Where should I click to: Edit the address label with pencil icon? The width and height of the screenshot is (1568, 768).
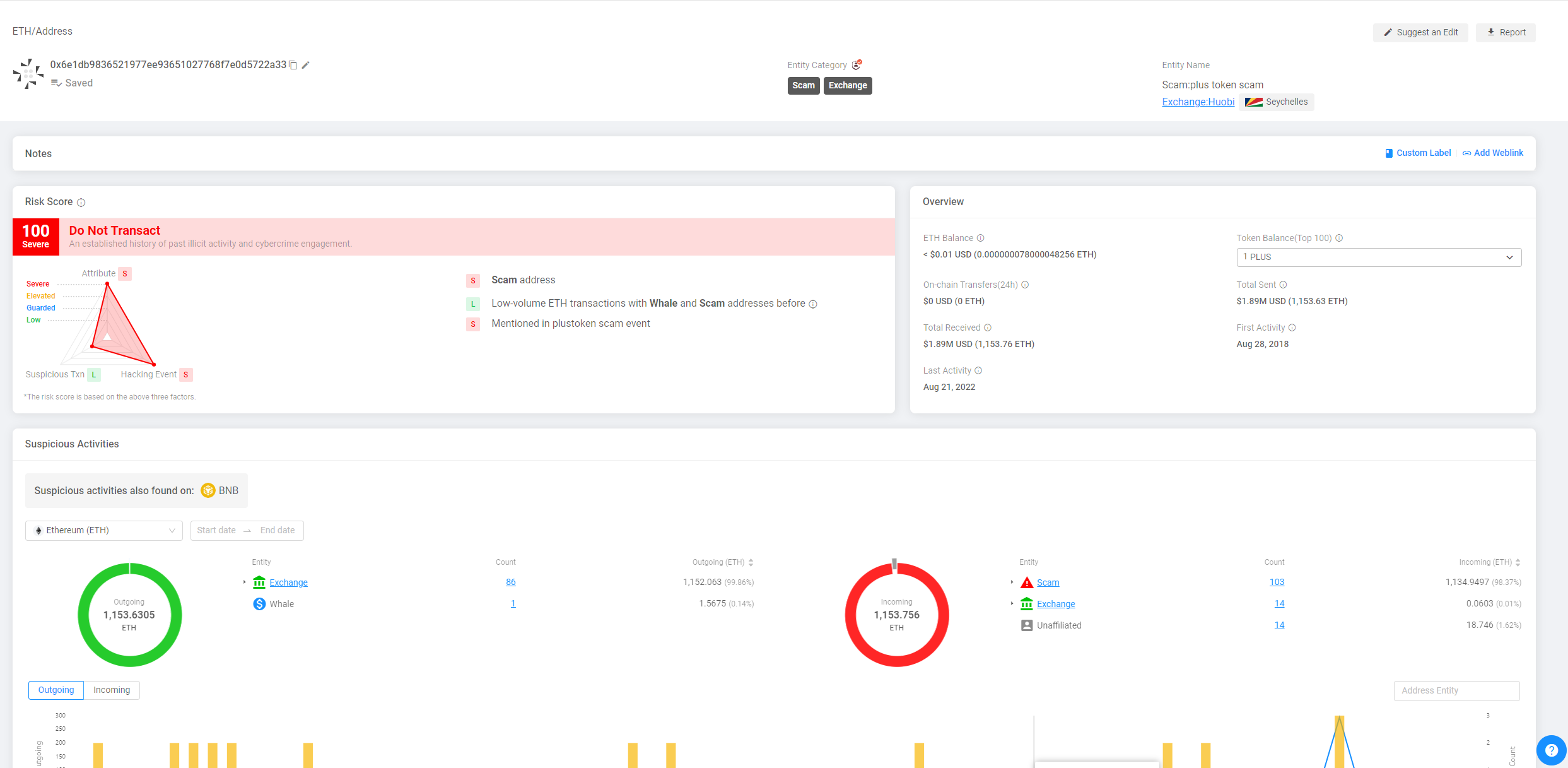(306, 65)
